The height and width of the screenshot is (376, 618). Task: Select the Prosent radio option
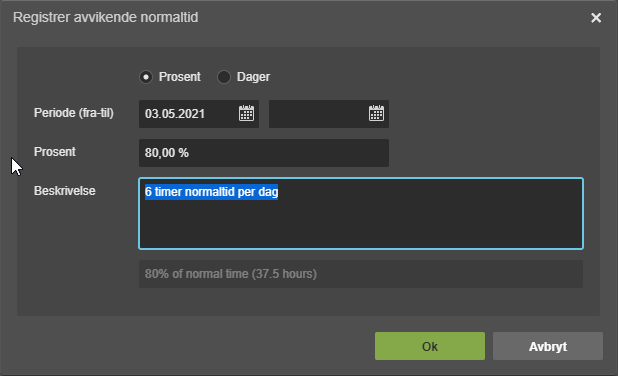point(146,77)
